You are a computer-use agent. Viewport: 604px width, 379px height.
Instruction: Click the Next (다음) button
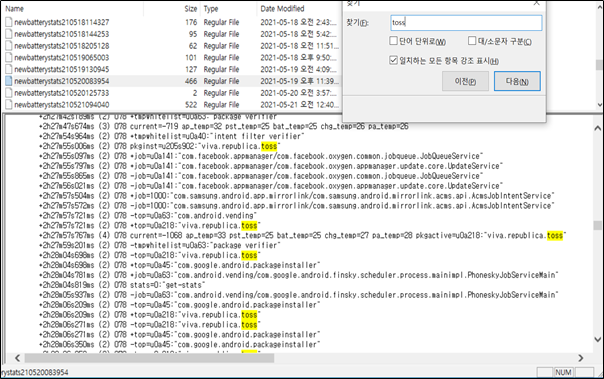[517, 81]
